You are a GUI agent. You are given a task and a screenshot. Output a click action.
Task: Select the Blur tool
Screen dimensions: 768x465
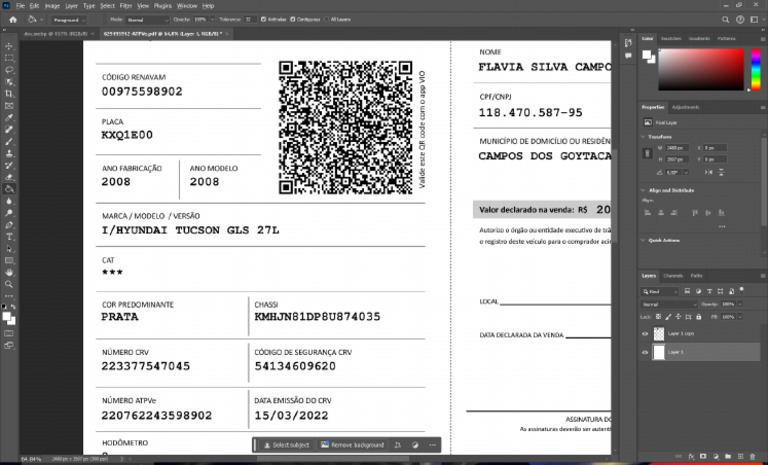pos(9,201)
